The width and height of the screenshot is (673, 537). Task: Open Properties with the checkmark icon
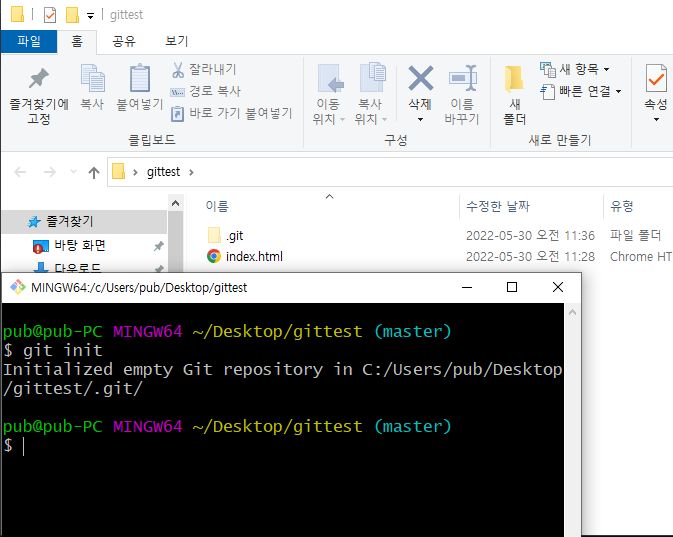(x=656, y=78)
